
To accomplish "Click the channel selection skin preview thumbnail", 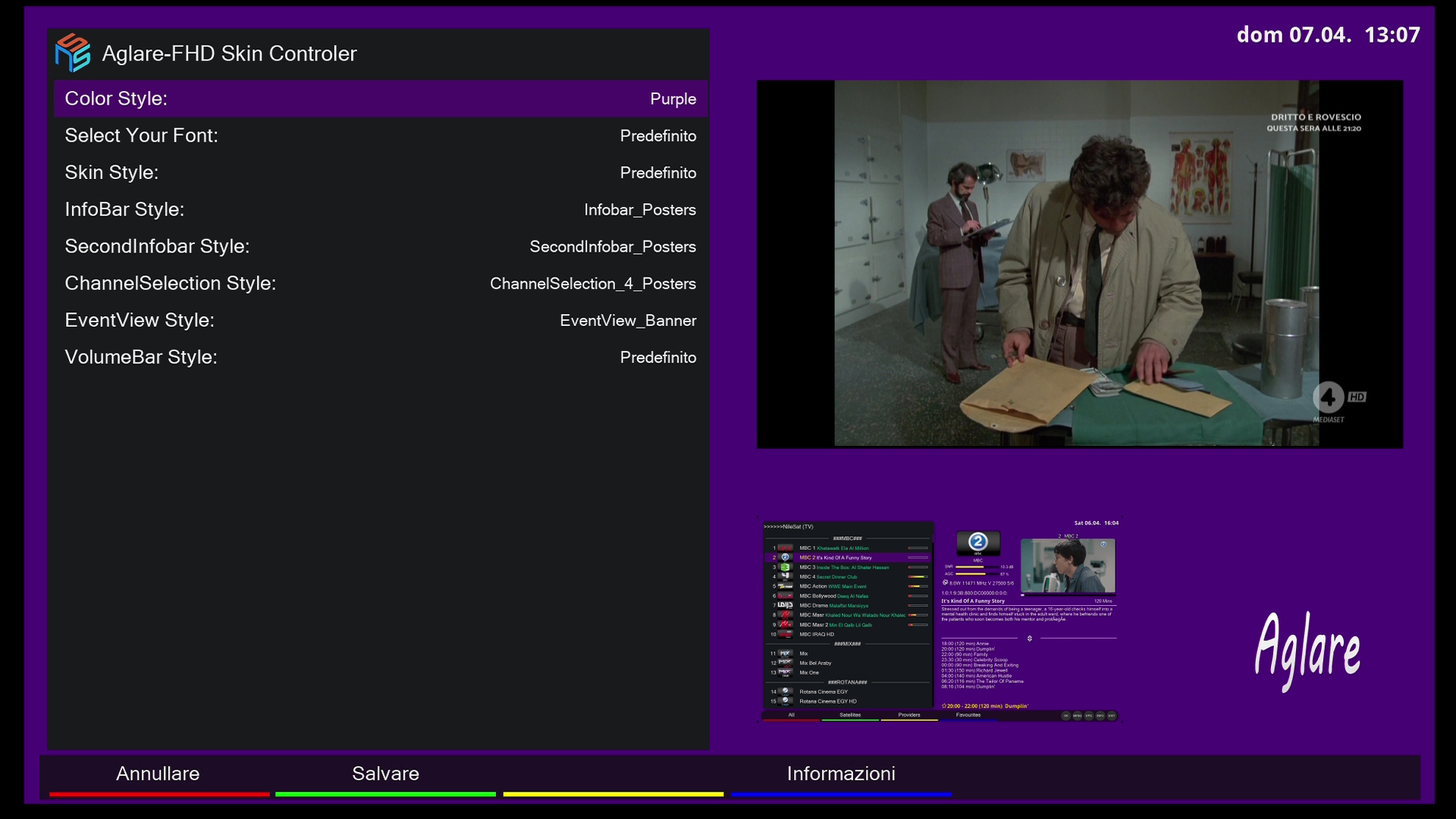I will point(940,620).
